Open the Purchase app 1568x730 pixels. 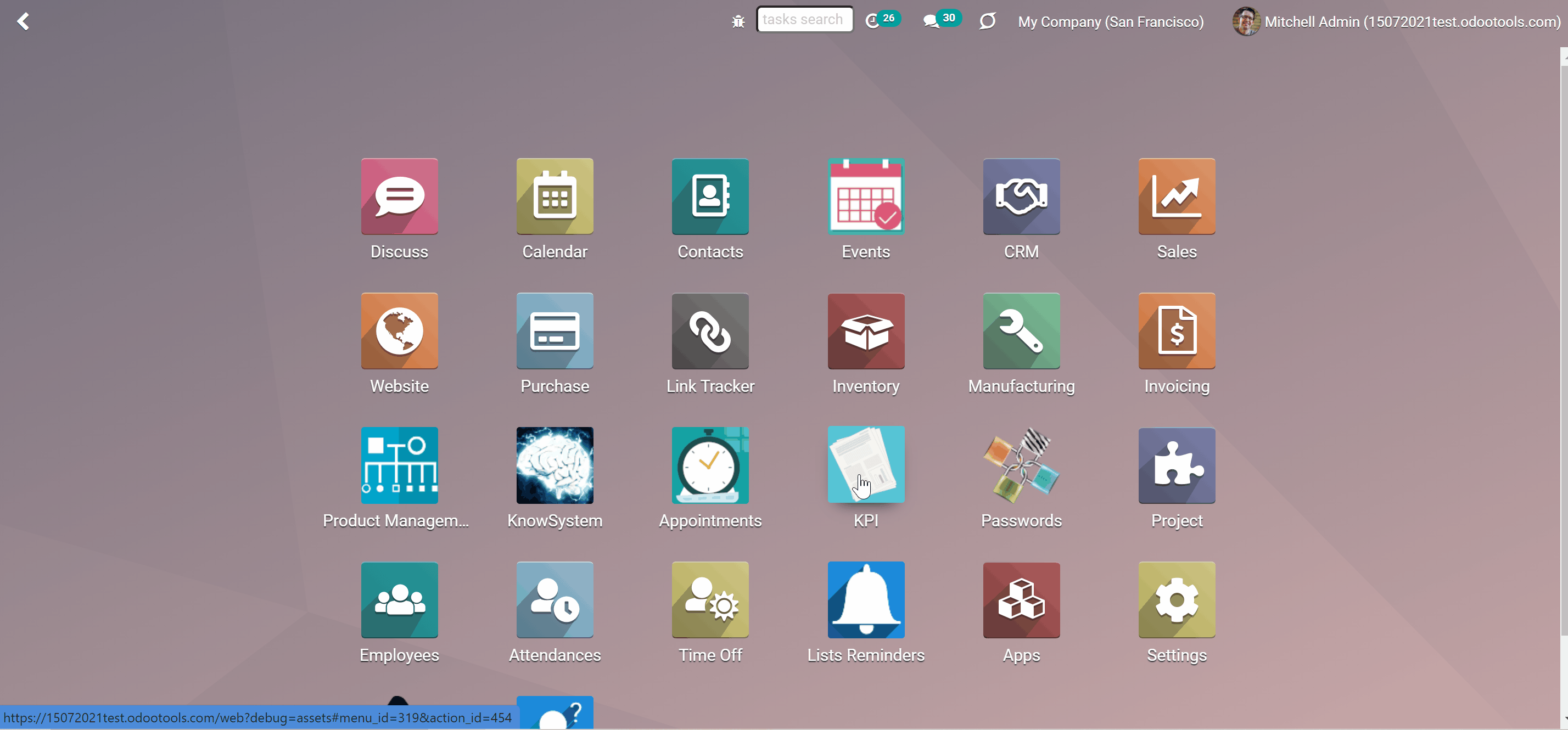(555, 331)
